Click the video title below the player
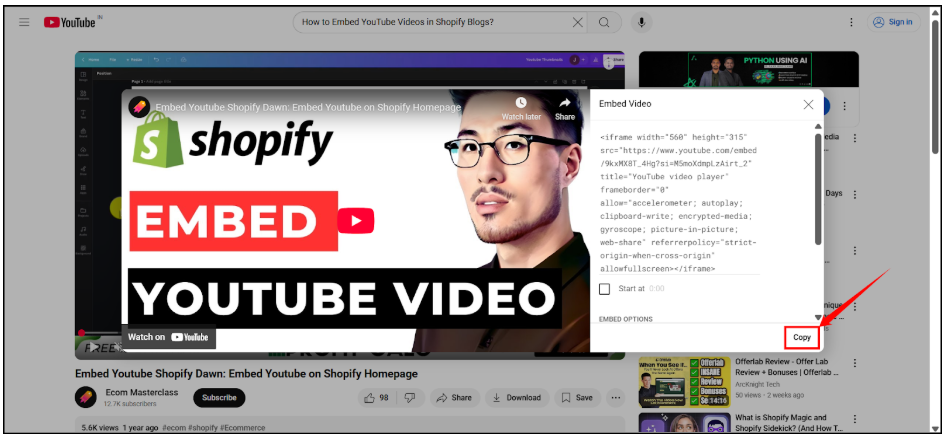945x436 pixels. pyautogui.click(x=246, y=374)
